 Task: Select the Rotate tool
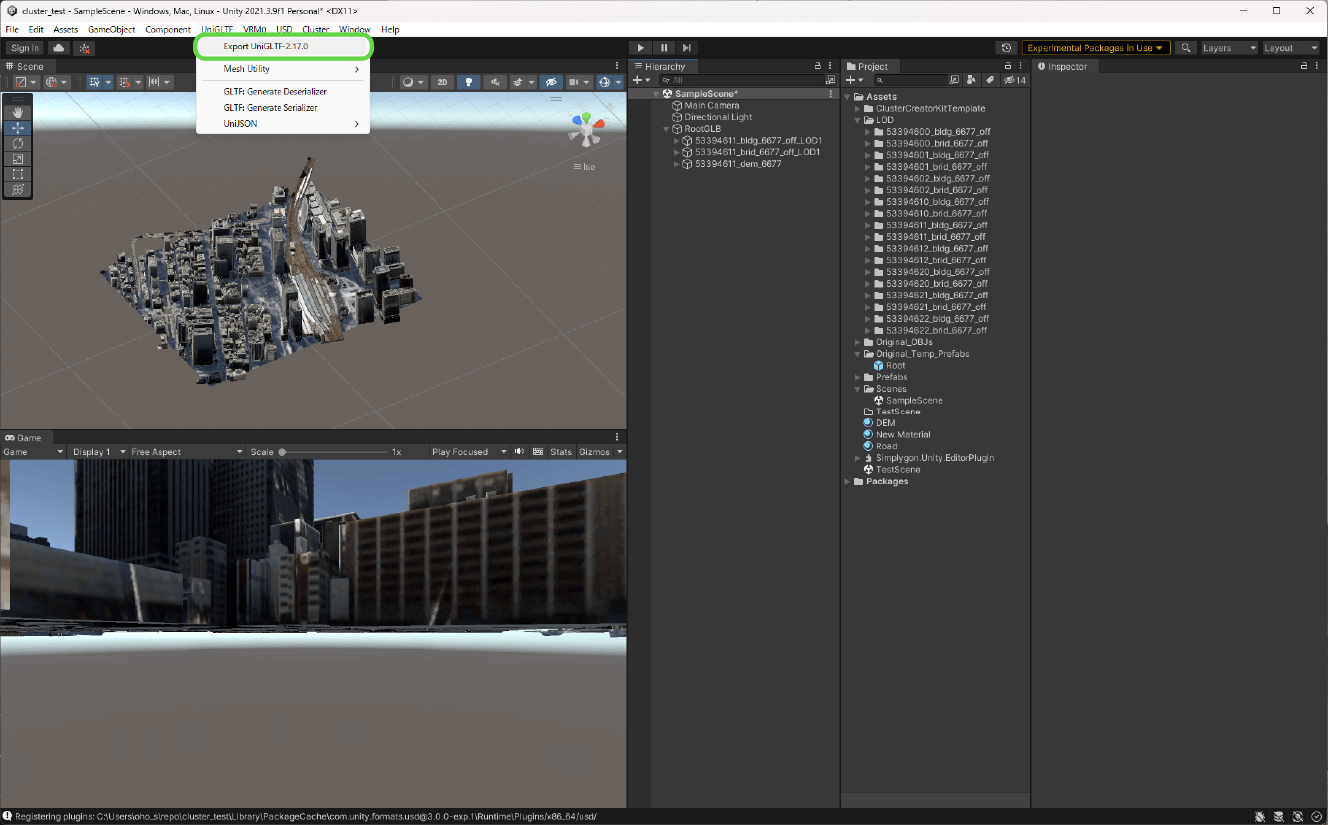point(18,143)
